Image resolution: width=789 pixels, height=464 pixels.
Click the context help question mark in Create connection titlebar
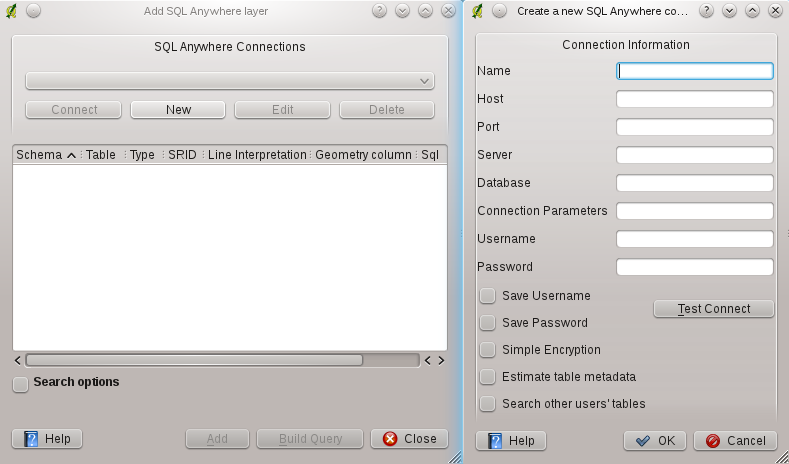[x=708, y=11]
